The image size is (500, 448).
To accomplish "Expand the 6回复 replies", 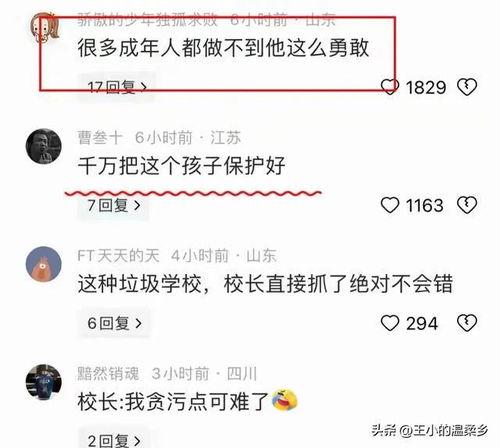I will pos(114,323).
